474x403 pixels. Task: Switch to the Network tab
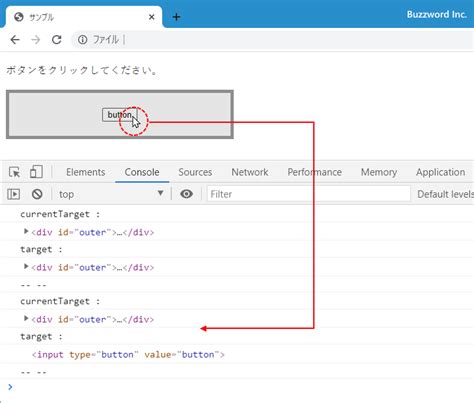pos(250,172)
